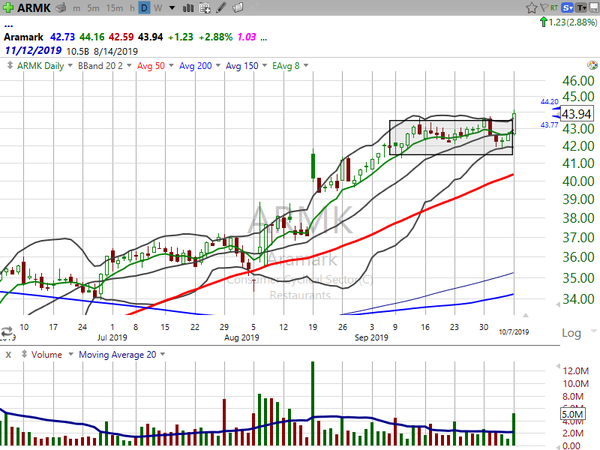Click the printer icon beside ARMK
The width and height of the screenshot is (600, 450).
tap(60, 7)
